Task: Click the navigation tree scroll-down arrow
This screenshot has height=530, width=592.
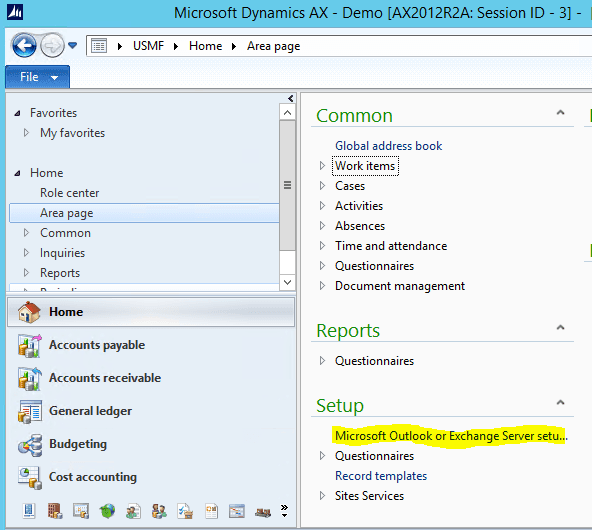Action: click(x=287, y=282)
